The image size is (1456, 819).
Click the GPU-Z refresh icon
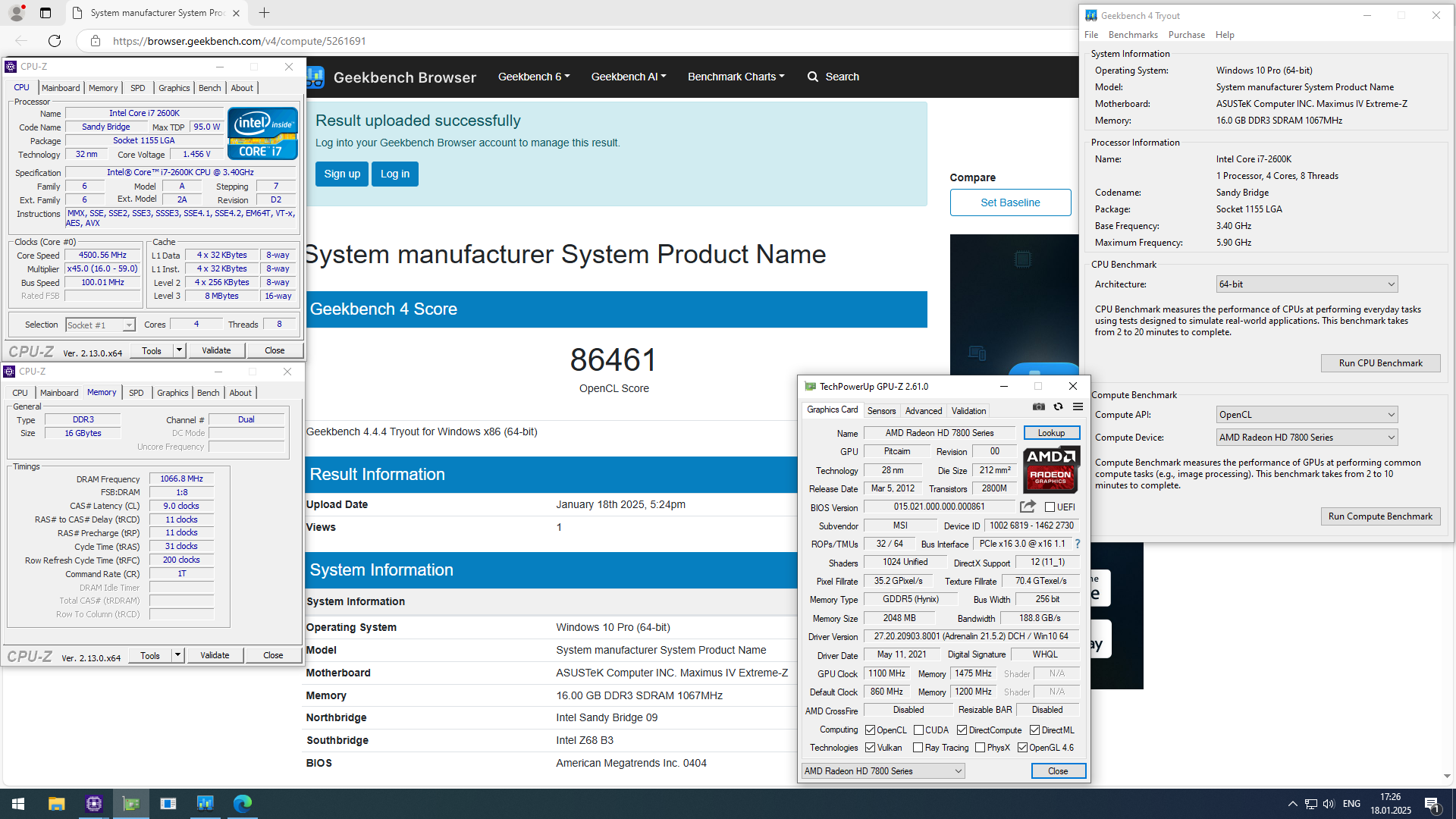pyautogui.click(x=1058, y=407)
